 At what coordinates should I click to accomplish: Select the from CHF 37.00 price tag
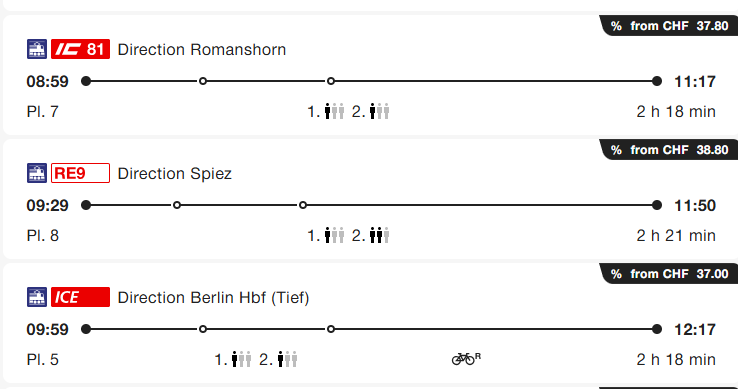[669, 274]
